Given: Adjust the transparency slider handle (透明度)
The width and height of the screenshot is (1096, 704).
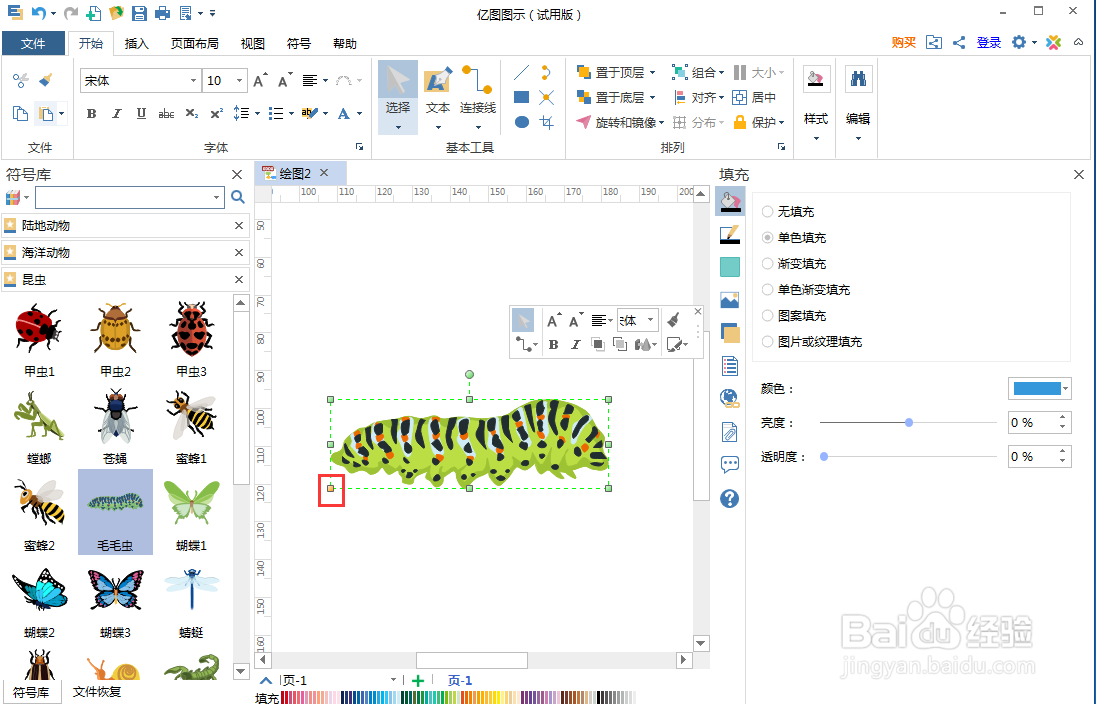Looking at the screenshot, I should 824,457.
